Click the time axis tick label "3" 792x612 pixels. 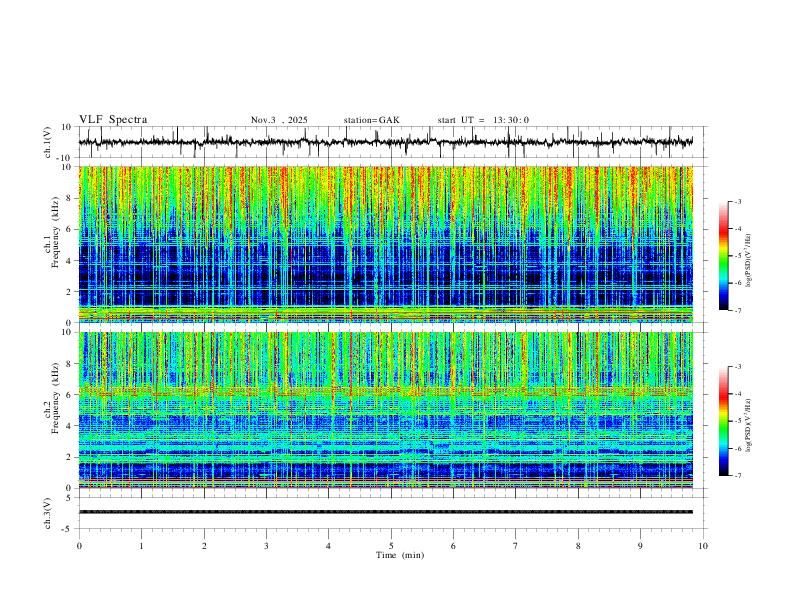coord(266,546)
